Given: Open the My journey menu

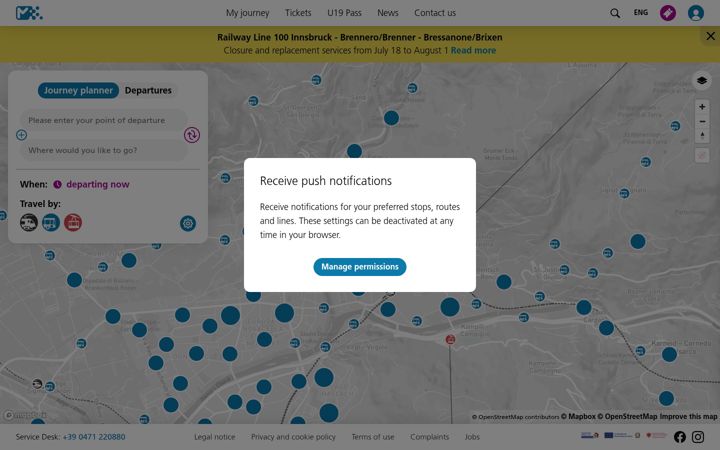Looking at the screenshot, I should pyautogui.click(x=248, y=13).
